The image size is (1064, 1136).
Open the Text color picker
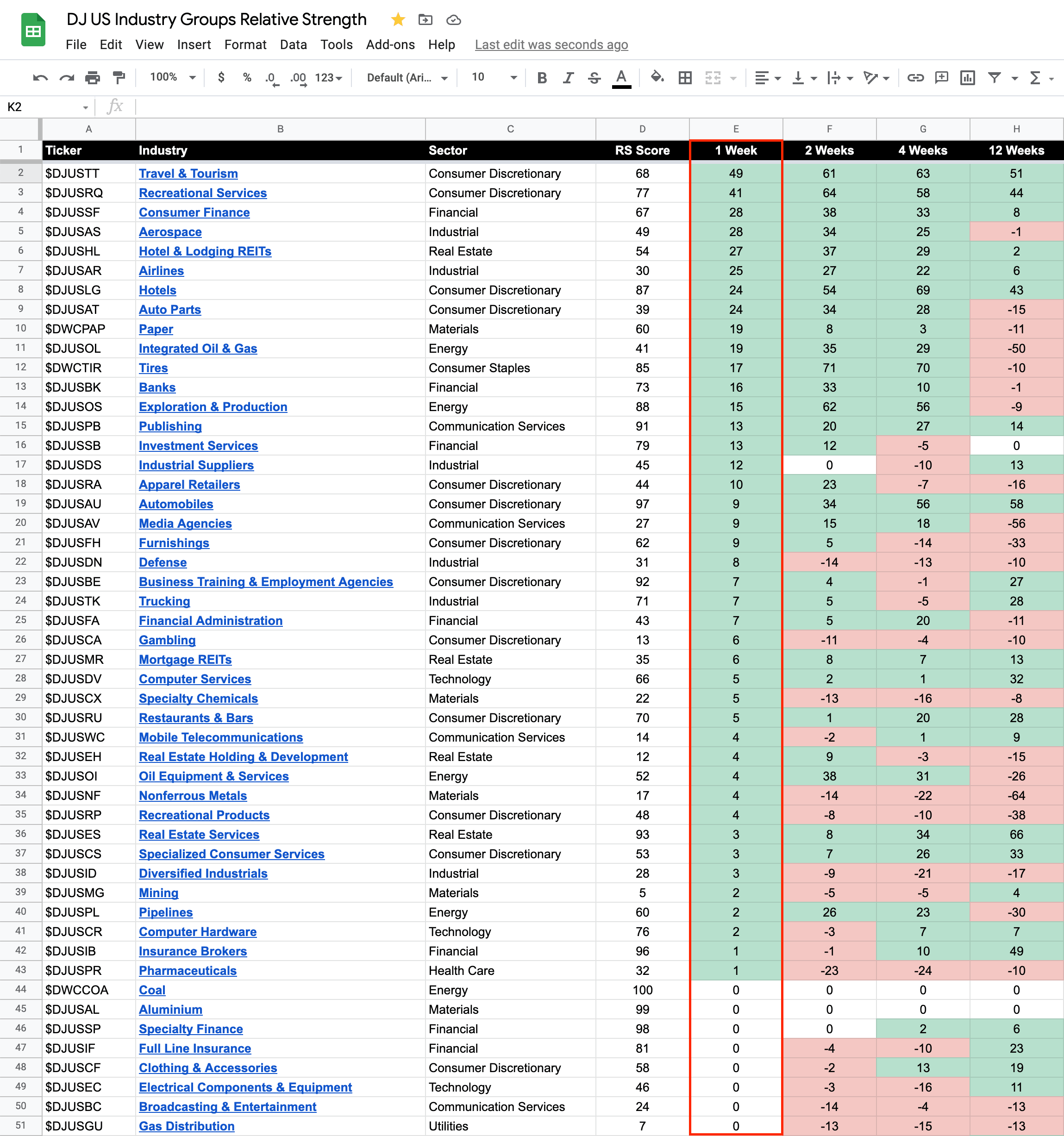pyautogui.click(x=621, y=78)
